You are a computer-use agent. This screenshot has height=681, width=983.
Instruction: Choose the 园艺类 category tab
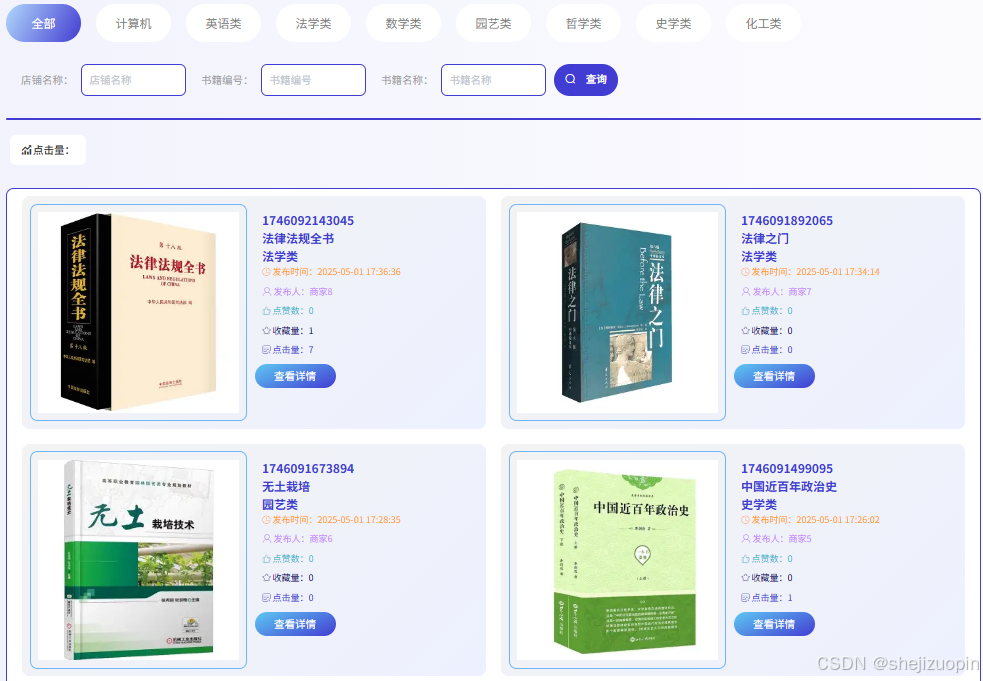[493, 23]
